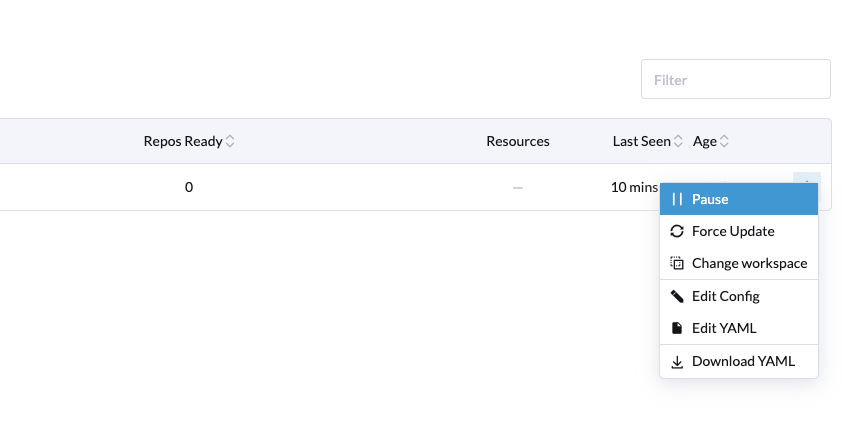Focus the Filter input field
Viewport: 842px width, 436px height.
point(735,79)
